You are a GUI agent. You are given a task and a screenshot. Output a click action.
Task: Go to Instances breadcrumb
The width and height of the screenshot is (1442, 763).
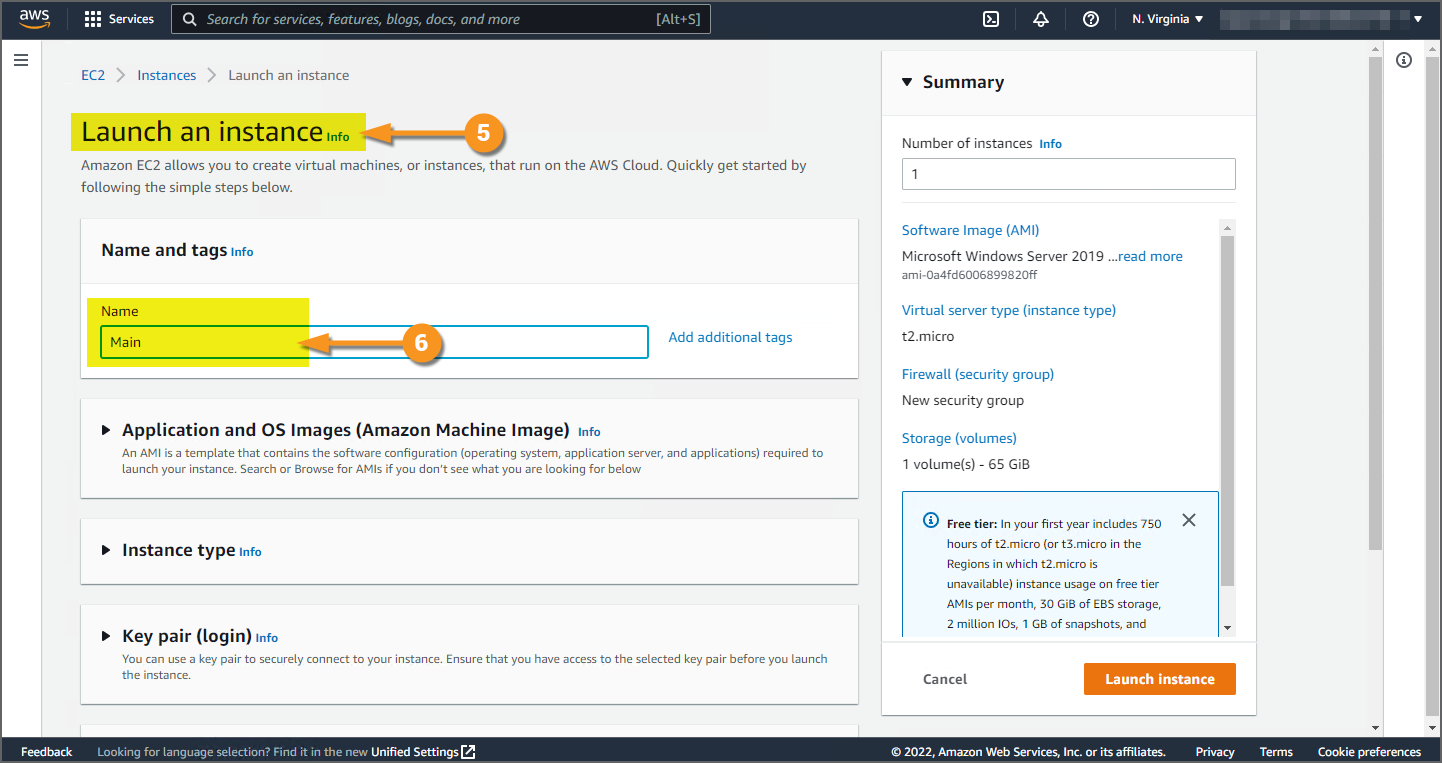tap(166, 75)
